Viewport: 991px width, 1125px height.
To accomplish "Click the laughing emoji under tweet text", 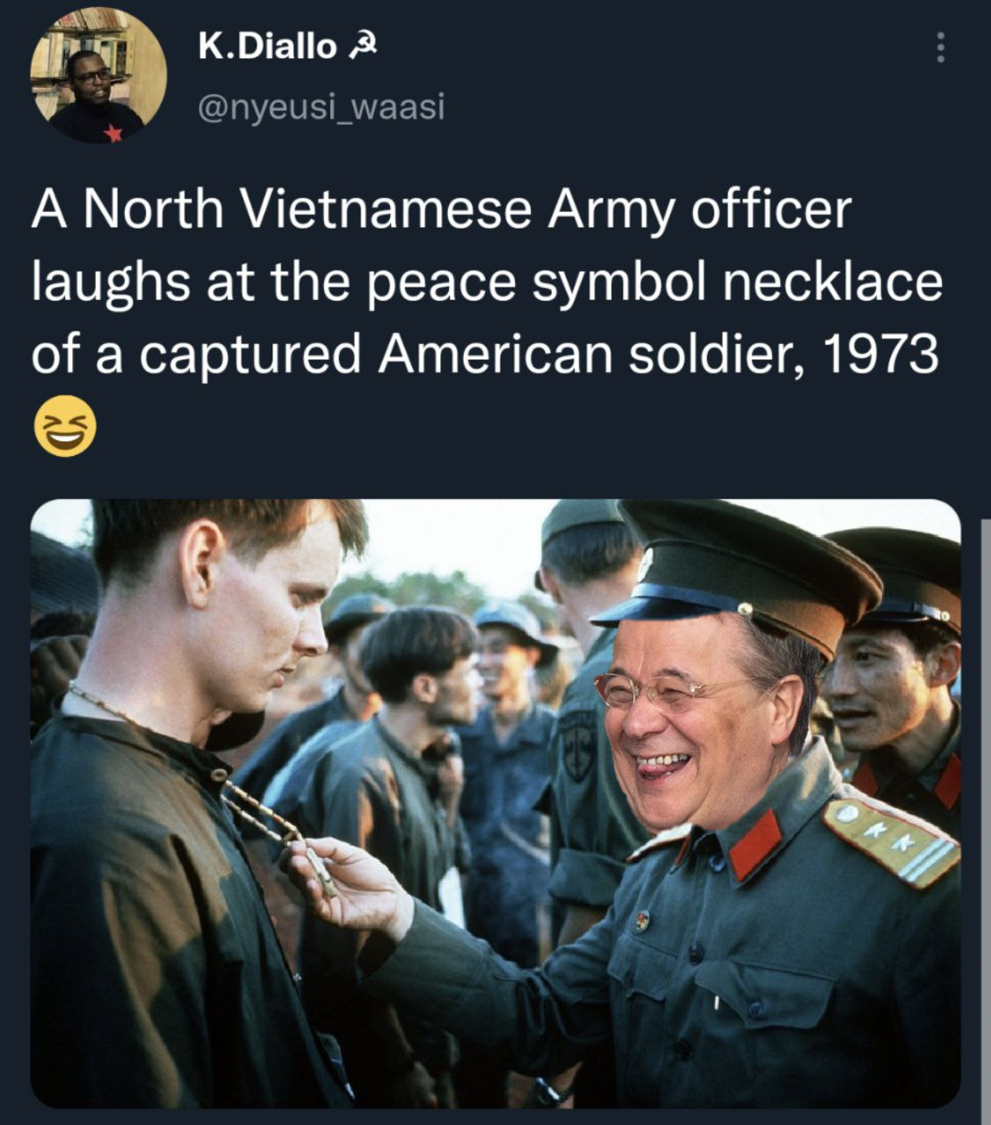I will click(65, 425).
